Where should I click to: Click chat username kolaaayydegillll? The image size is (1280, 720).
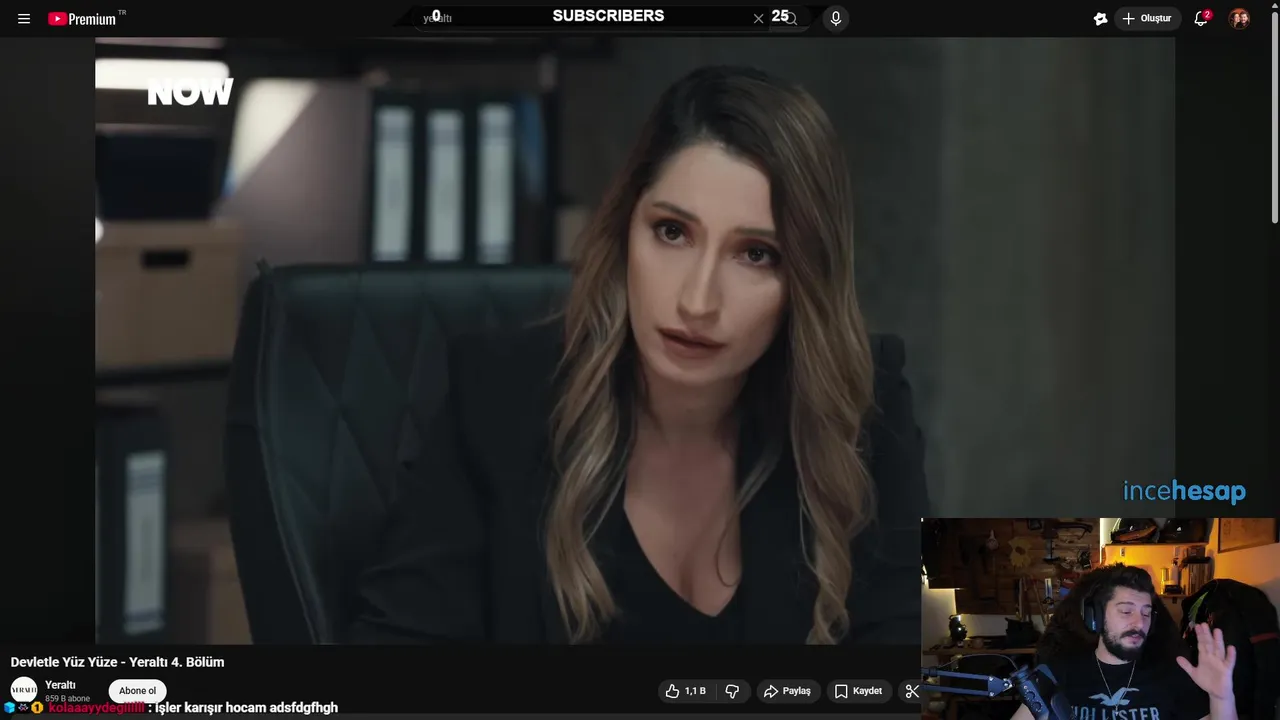96,708
